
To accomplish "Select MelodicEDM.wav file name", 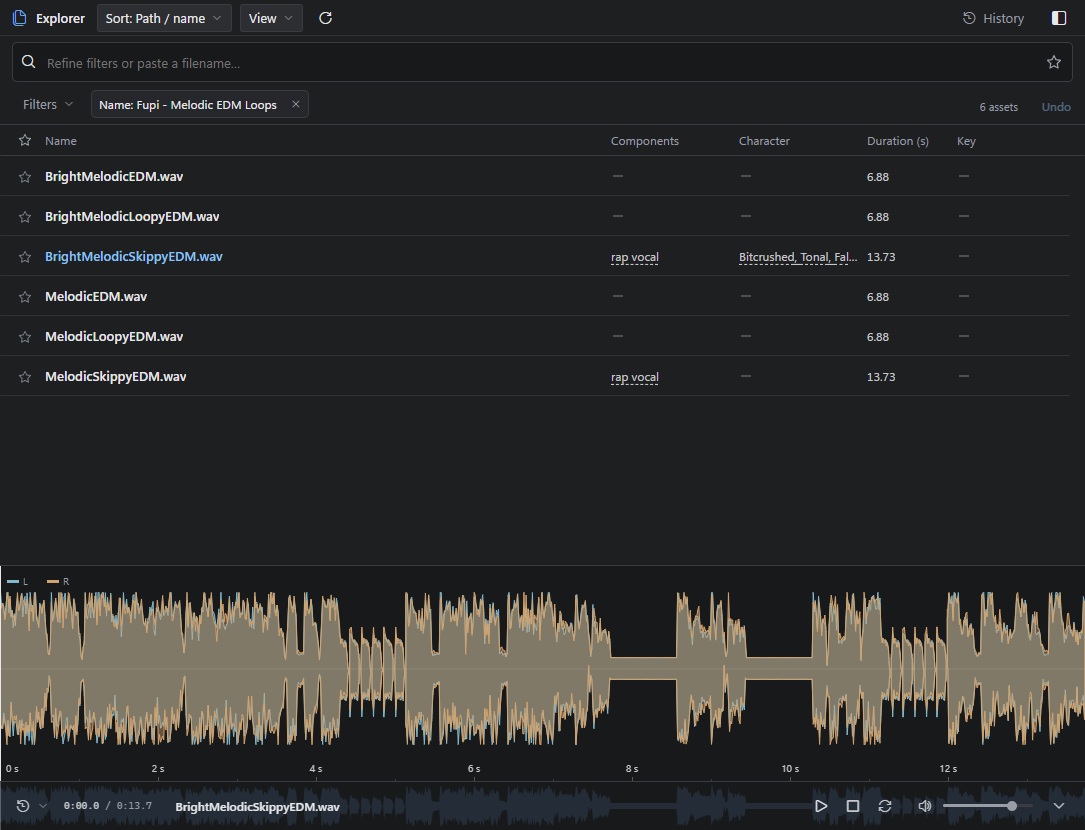I will (x=96, y=296).
